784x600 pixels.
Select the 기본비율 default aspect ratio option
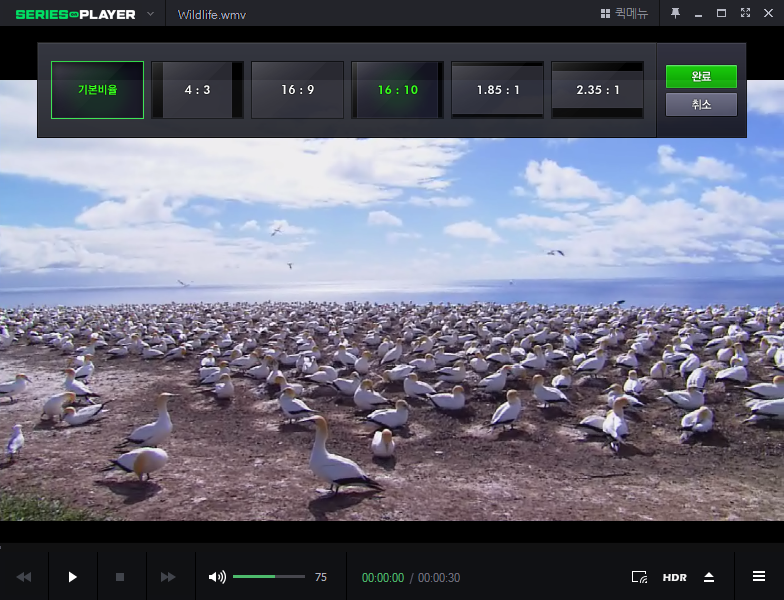click(x=98, y=90)
